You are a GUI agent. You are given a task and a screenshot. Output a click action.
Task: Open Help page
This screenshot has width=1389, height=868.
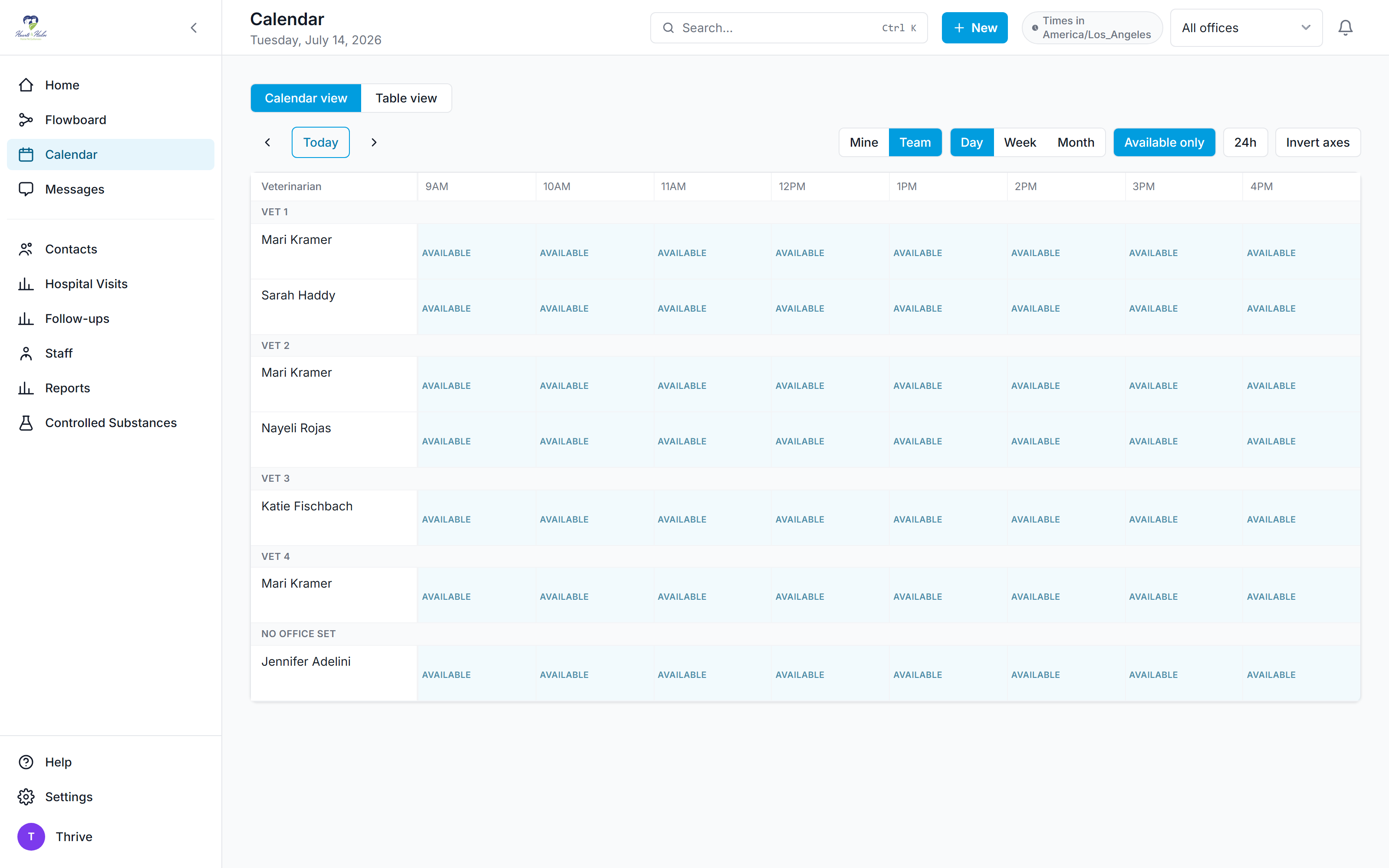(x=110, y=762)
